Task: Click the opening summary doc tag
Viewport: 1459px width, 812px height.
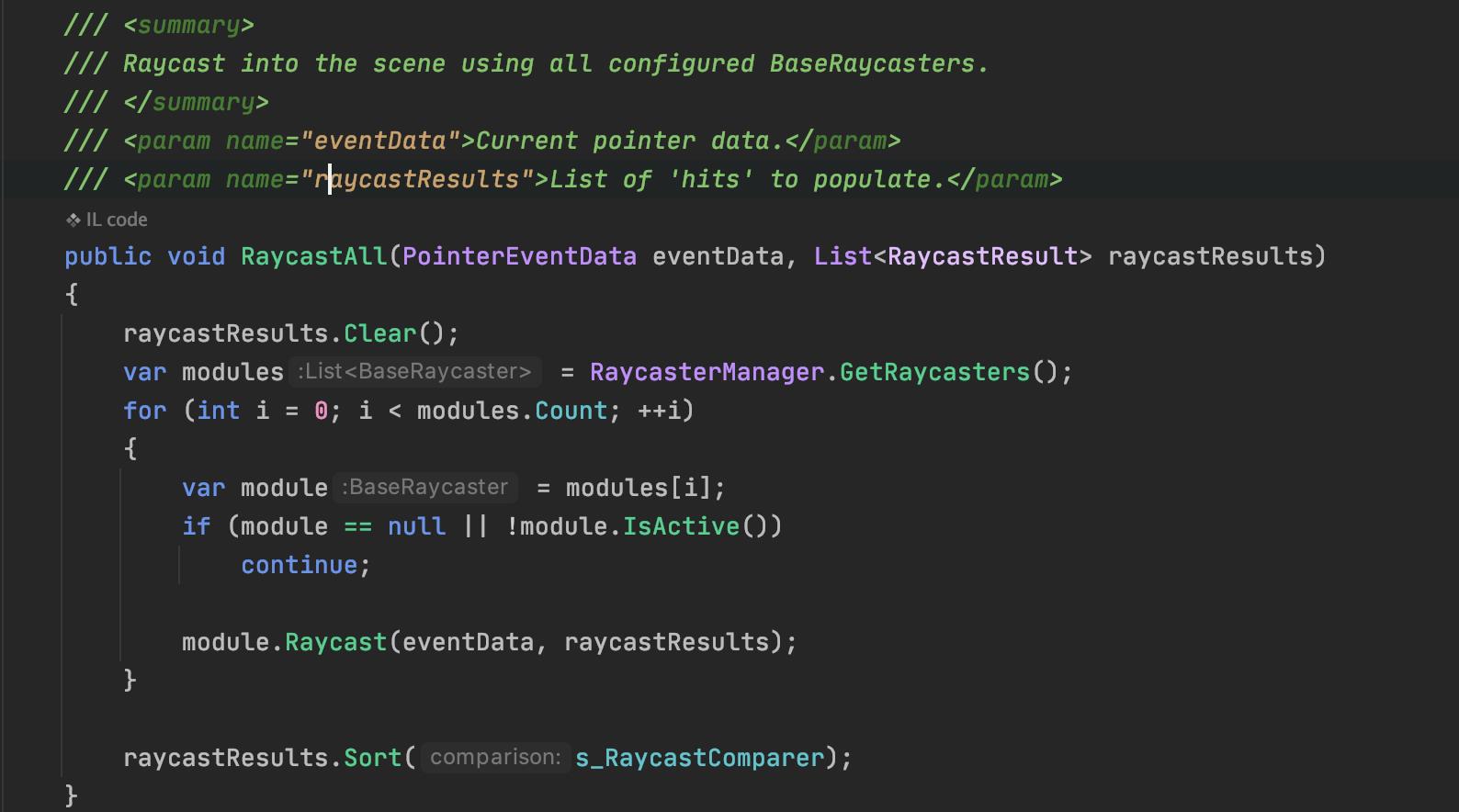Action: point(188,25)
